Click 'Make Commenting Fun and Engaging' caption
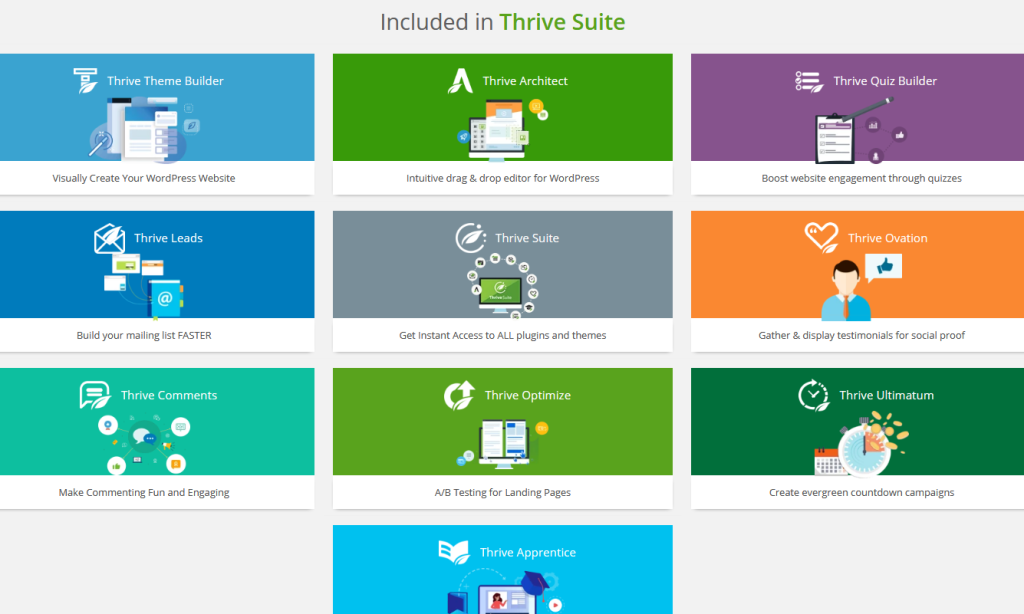 (144, 493)
